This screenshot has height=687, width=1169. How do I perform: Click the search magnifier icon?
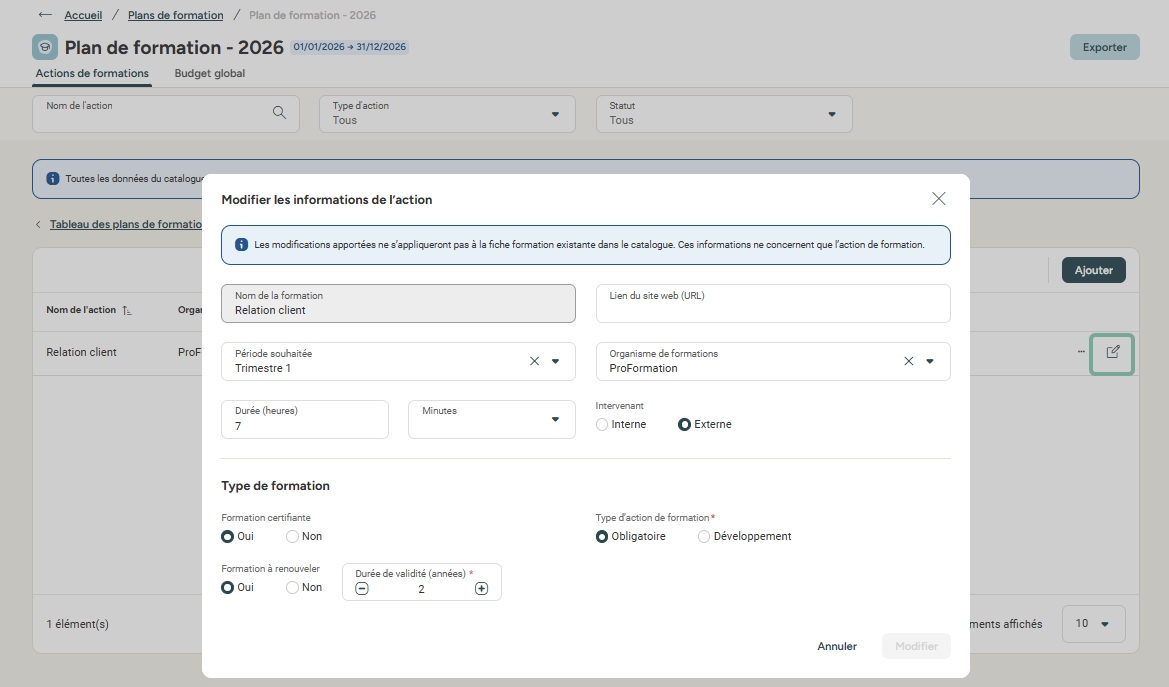pyautogui.click(x=280, y=113)
